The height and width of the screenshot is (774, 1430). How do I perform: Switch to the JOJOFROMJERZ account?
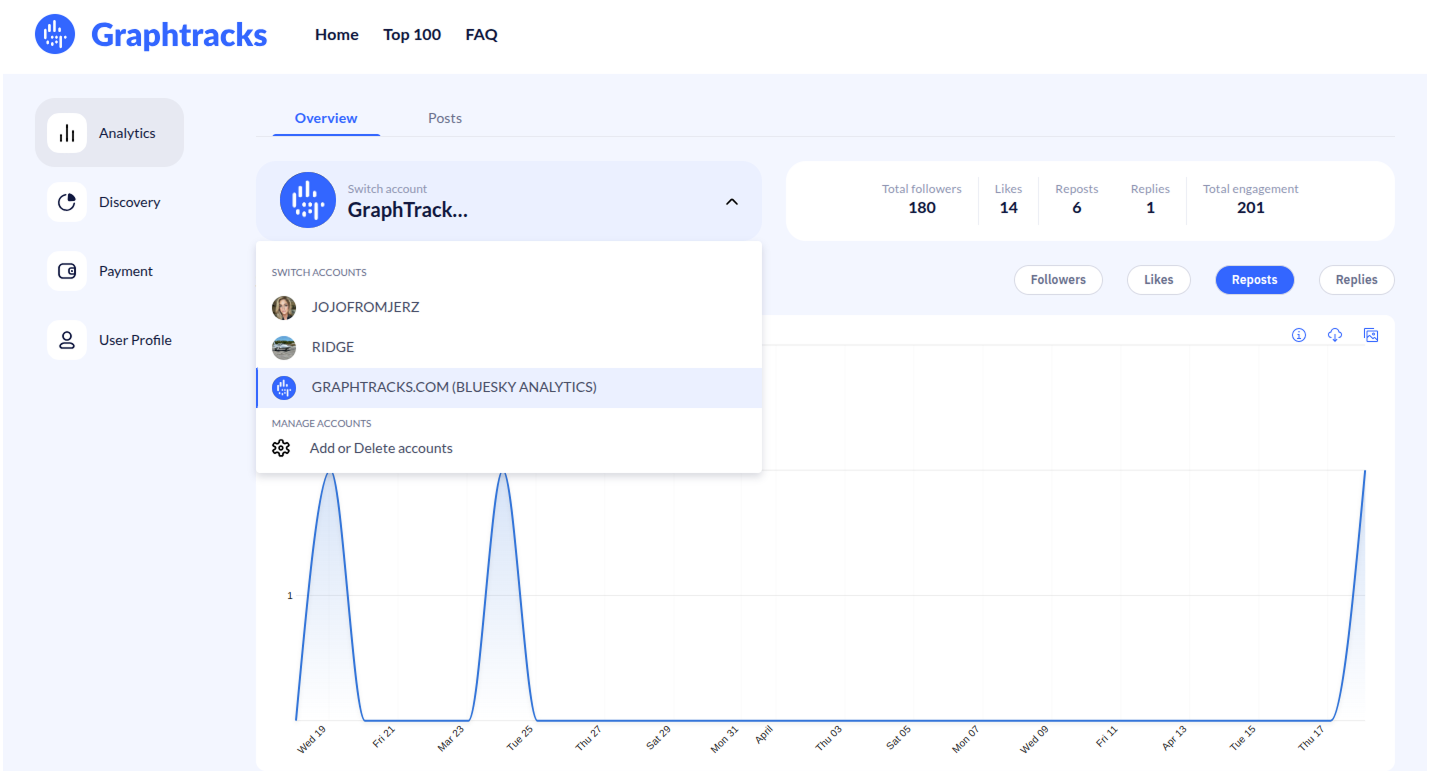(509, 307)
